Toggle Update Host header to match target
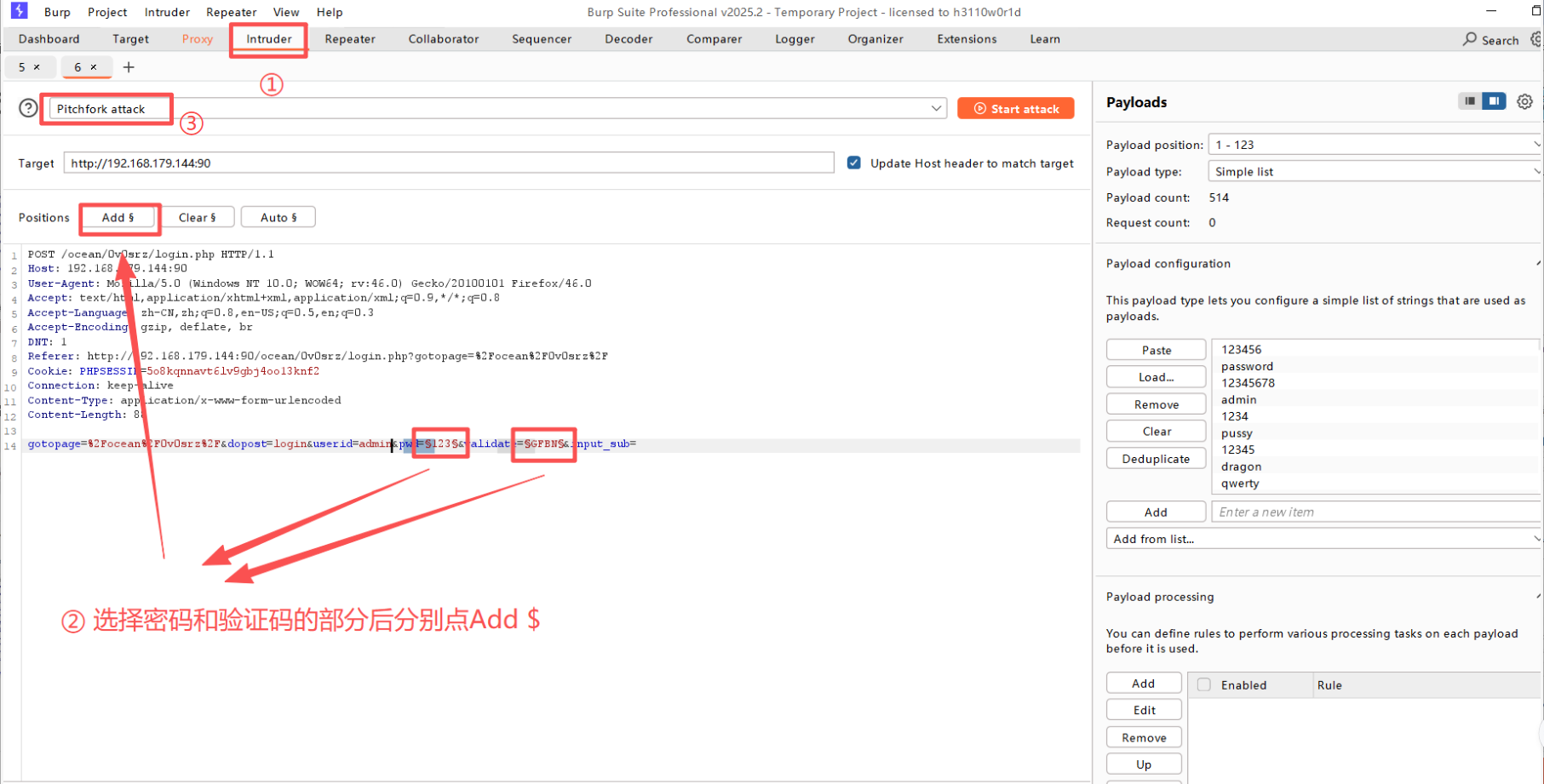Screen dimensions: 1544x784 pos(854,163)
